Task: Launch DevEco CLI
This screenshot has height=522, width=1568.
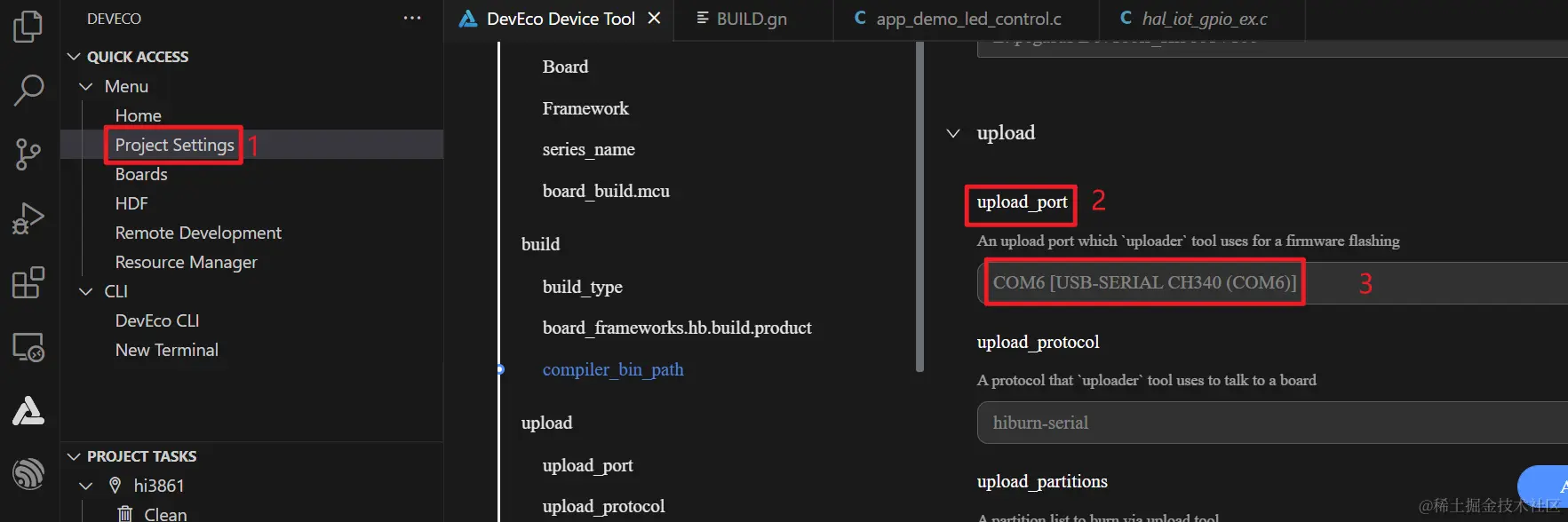Action: pos(157,320)
